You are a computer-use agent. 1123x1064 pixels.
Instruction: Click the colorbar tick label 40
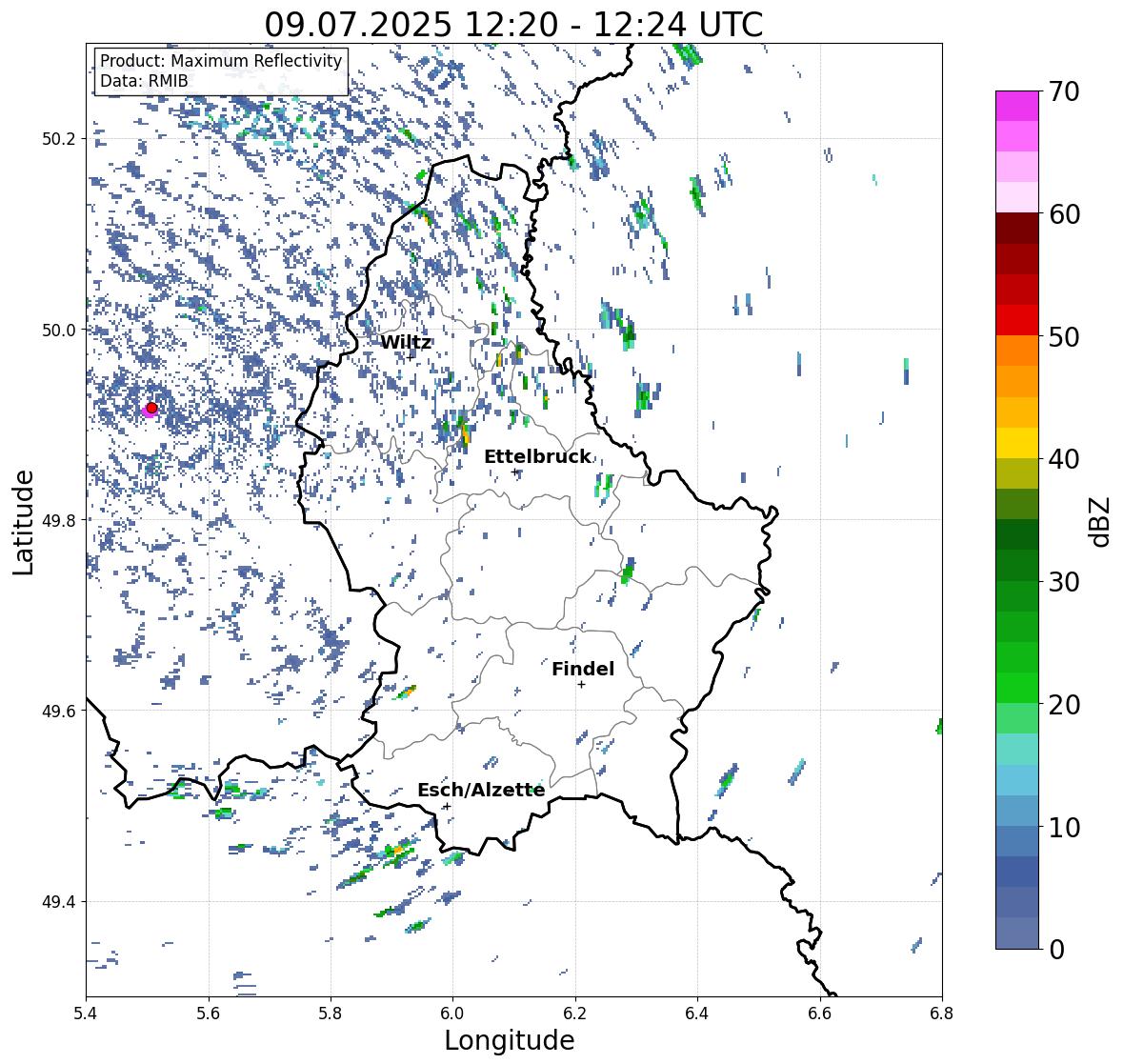coord(1064,459)
